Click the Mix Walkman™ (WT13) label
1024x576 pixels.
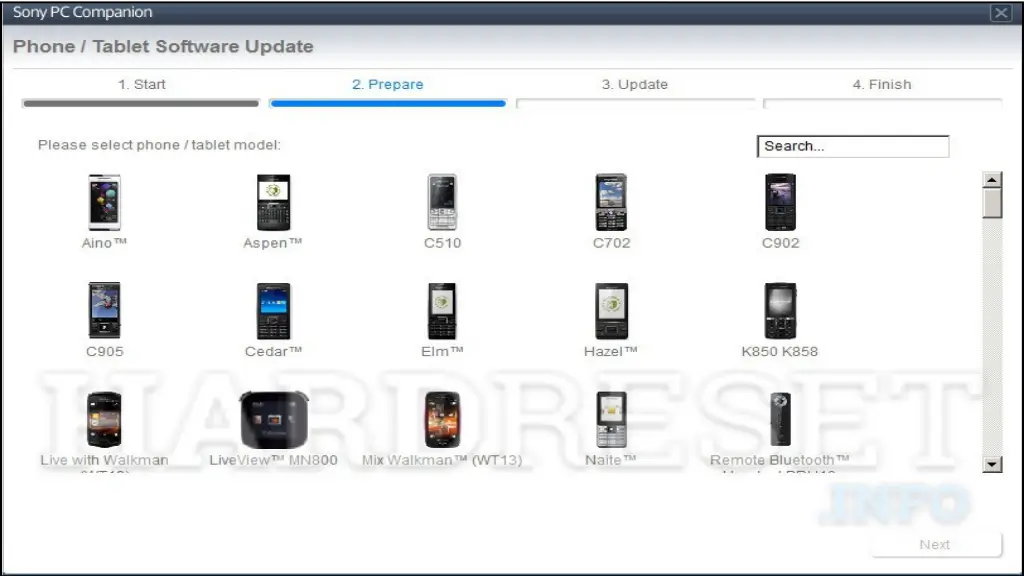click(x=442, y=460)
